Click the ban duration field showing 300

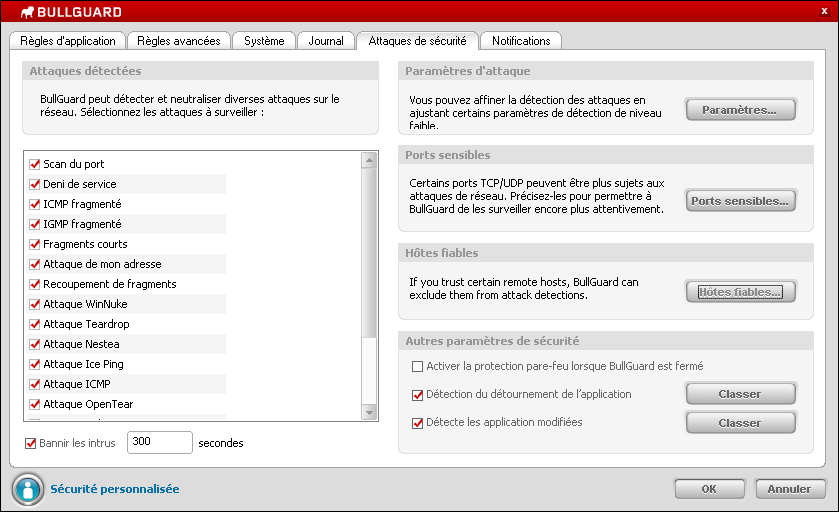click(x=159, y=442)
